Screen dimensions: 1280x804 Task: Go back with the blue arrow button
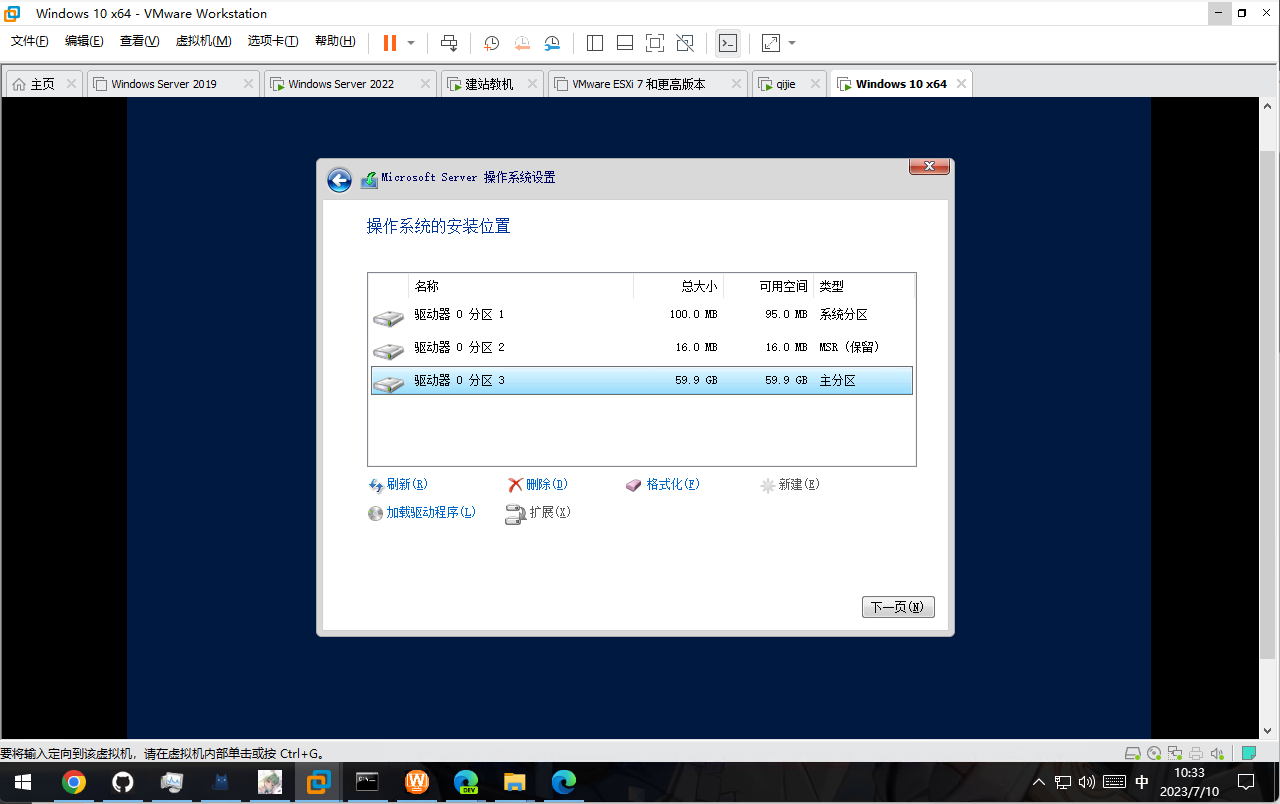tap(339, 180)
